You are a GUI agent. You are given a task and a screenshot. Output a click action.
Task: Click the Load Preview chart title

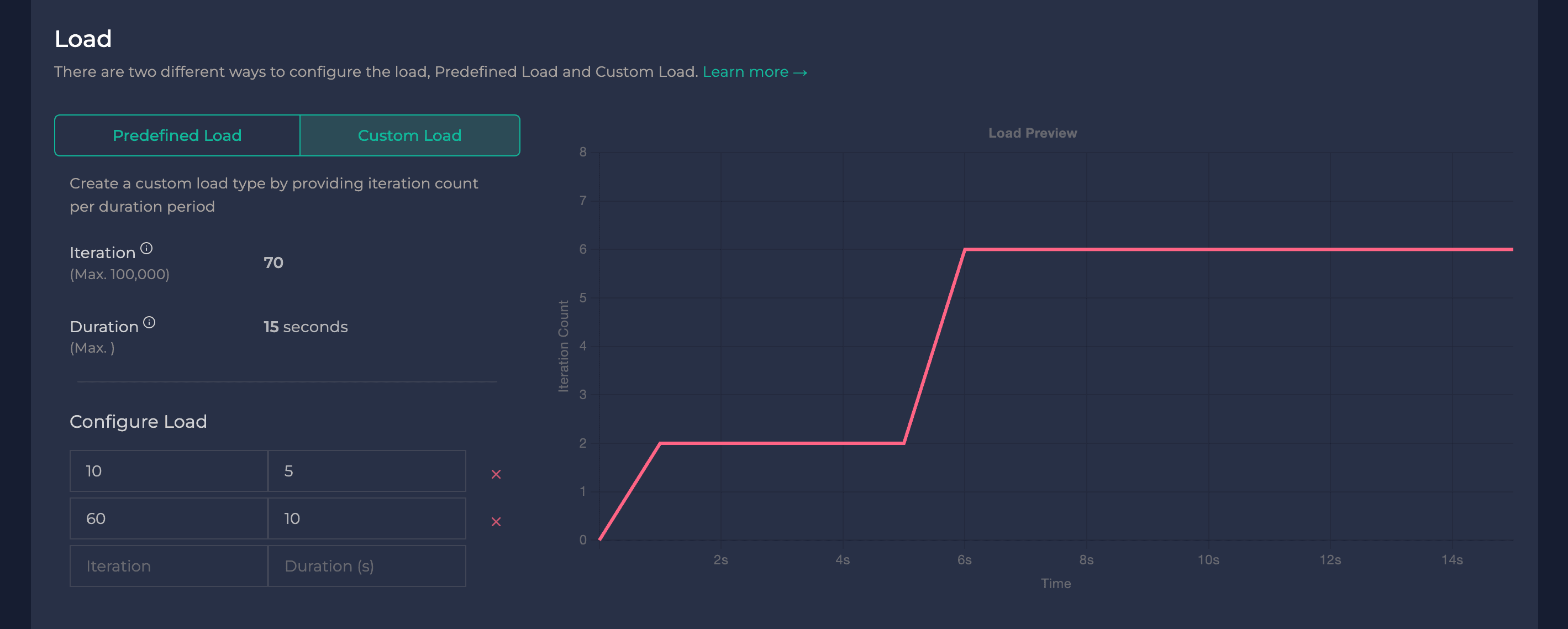1032,133
